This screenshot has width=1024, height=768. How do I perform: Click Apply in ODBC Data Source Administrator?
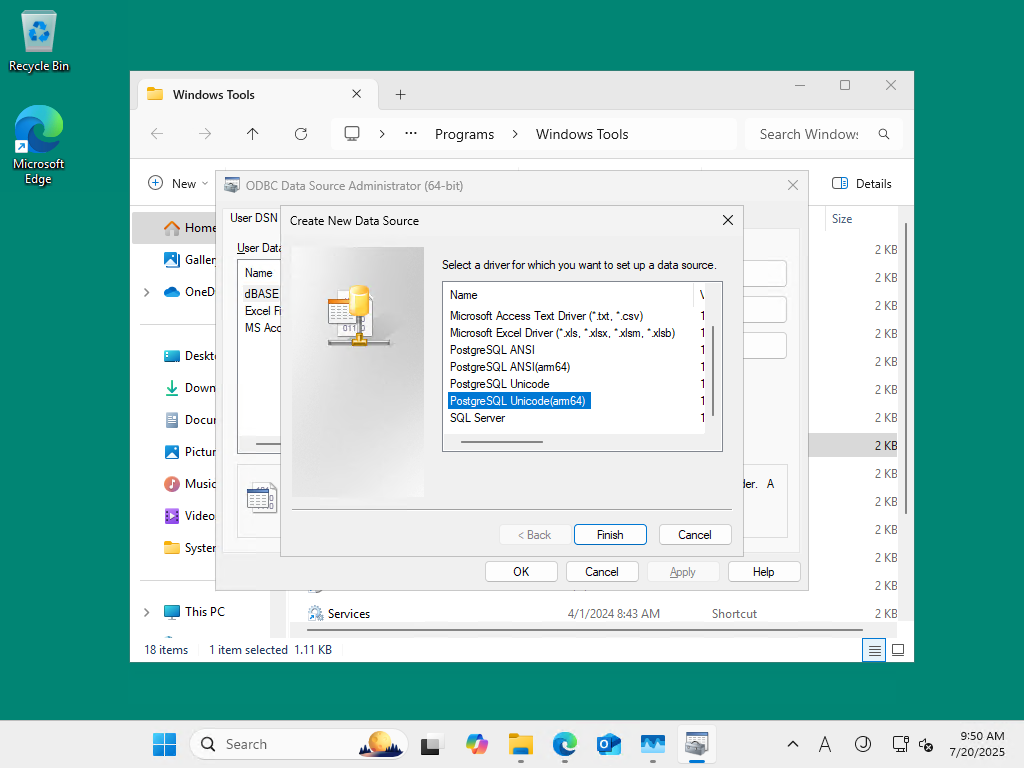(682, 571)
